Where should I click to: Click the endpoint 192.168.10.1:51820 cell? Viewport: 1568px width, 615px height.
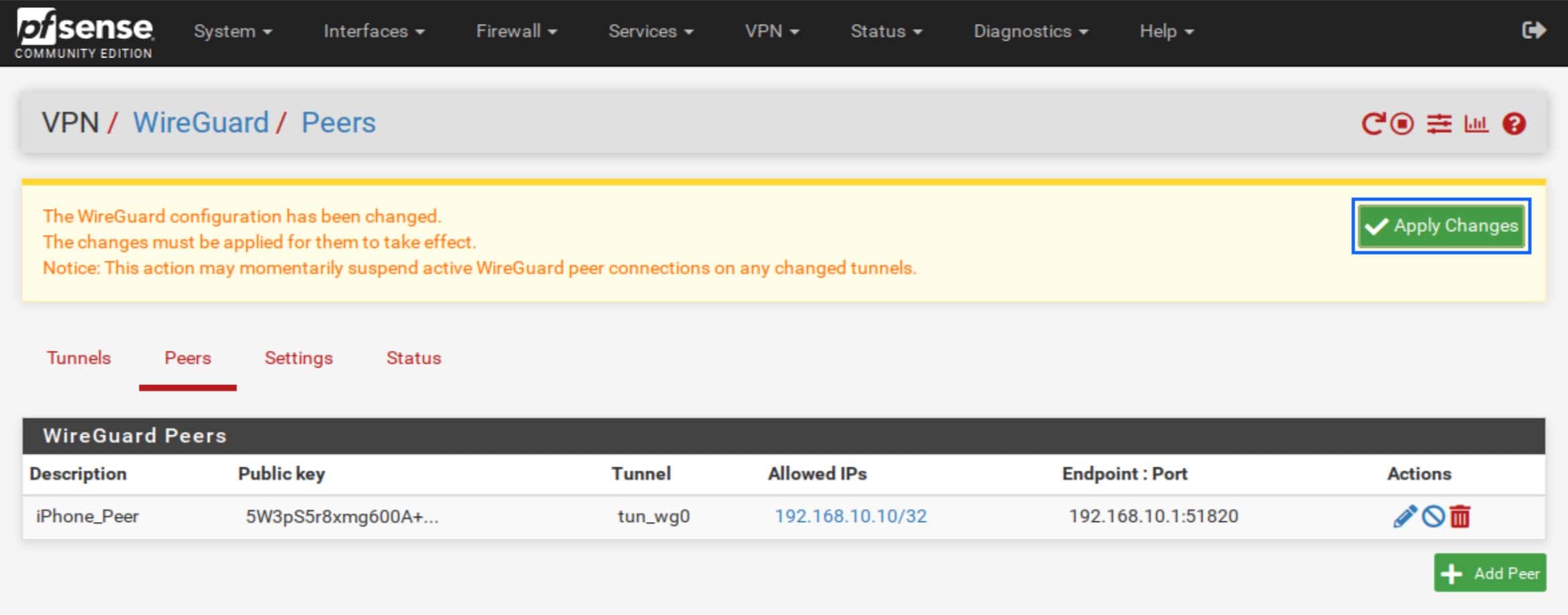click(1153, 516)
